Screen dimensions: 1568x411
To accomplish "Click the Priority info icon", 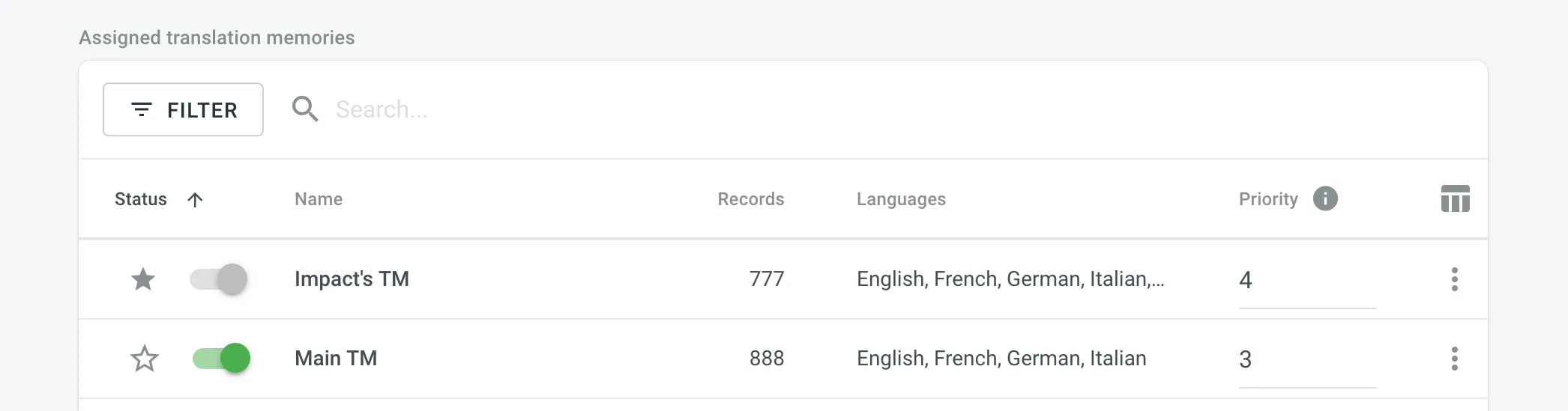I will click(1325, 198).
